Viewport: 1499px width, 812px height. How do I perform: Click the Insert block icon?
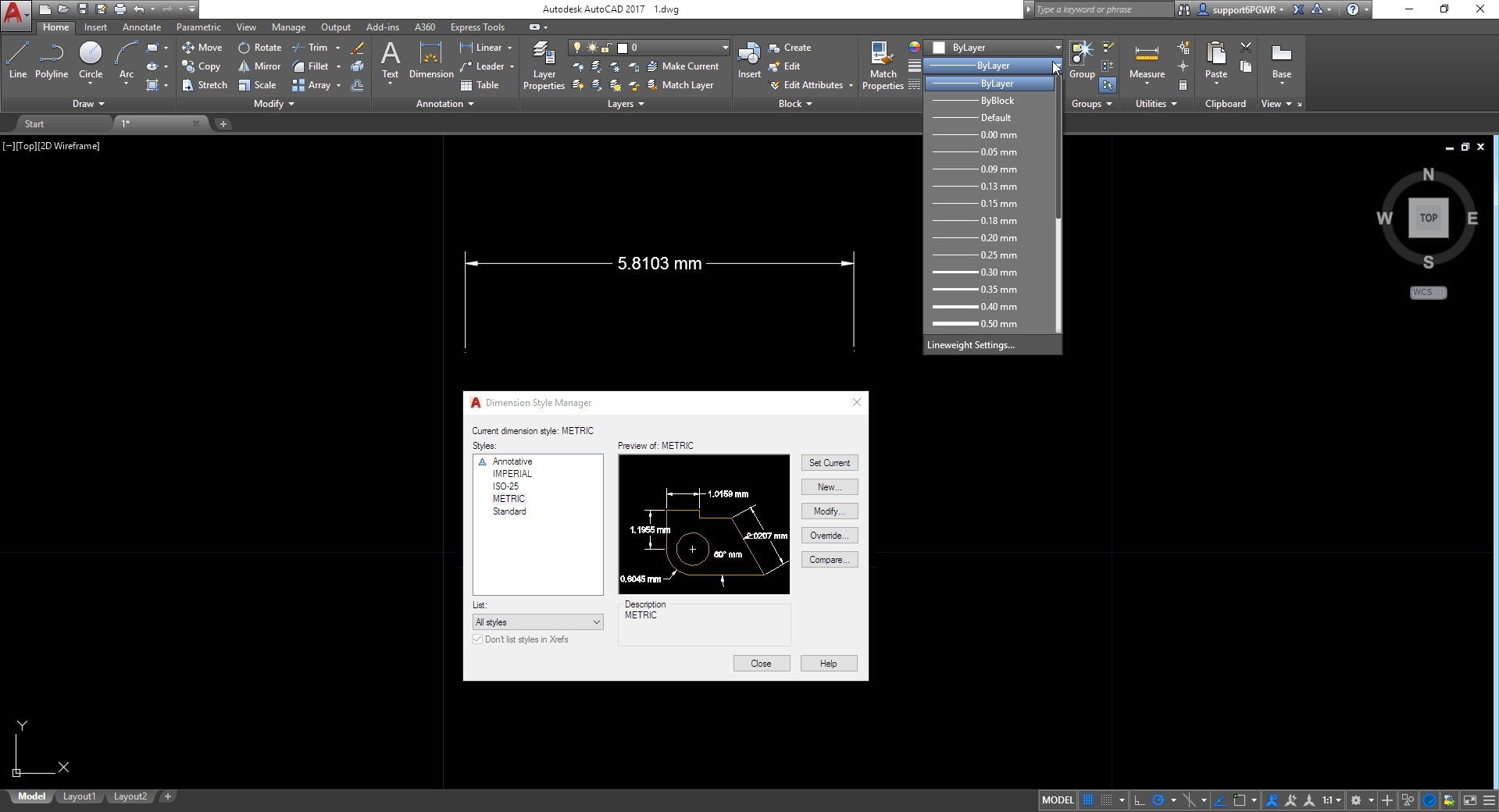(749, 61)
